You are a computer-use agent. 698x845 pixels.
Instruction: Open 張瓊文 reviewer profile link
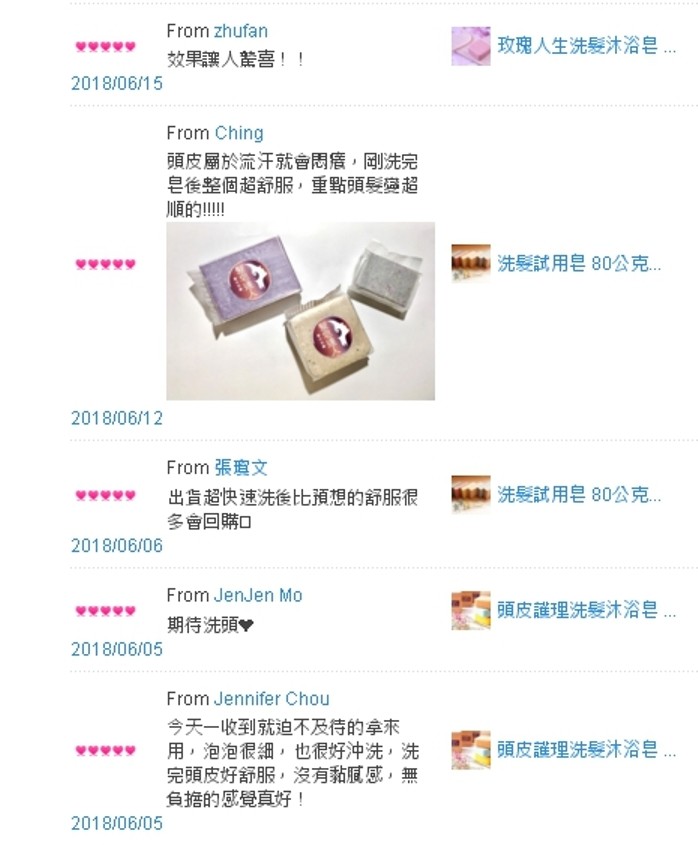tap(241, 467)
